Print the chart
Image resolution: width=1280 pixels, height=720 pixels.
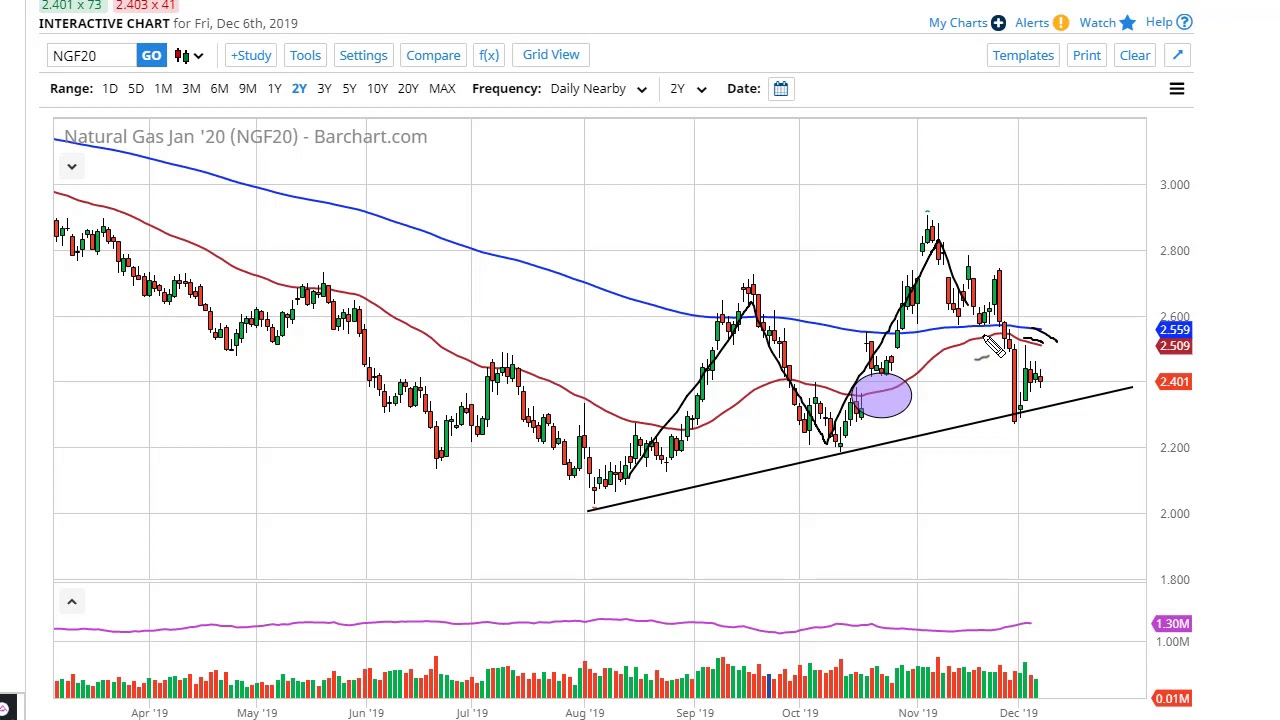pyautogui.click(x=1087, y=55)
